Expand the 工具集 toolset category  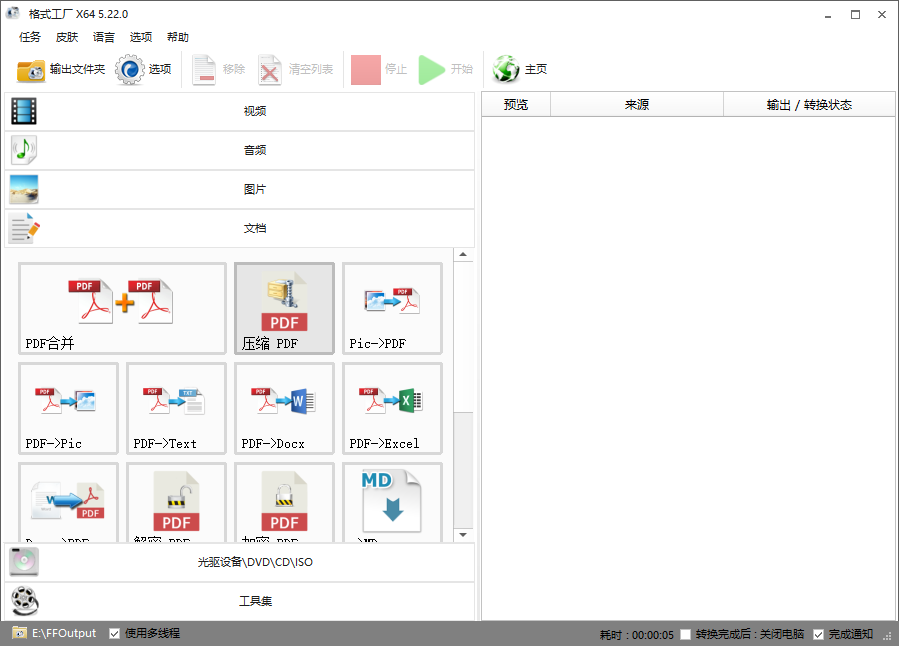pyautogui.click(x=240, y=601)
